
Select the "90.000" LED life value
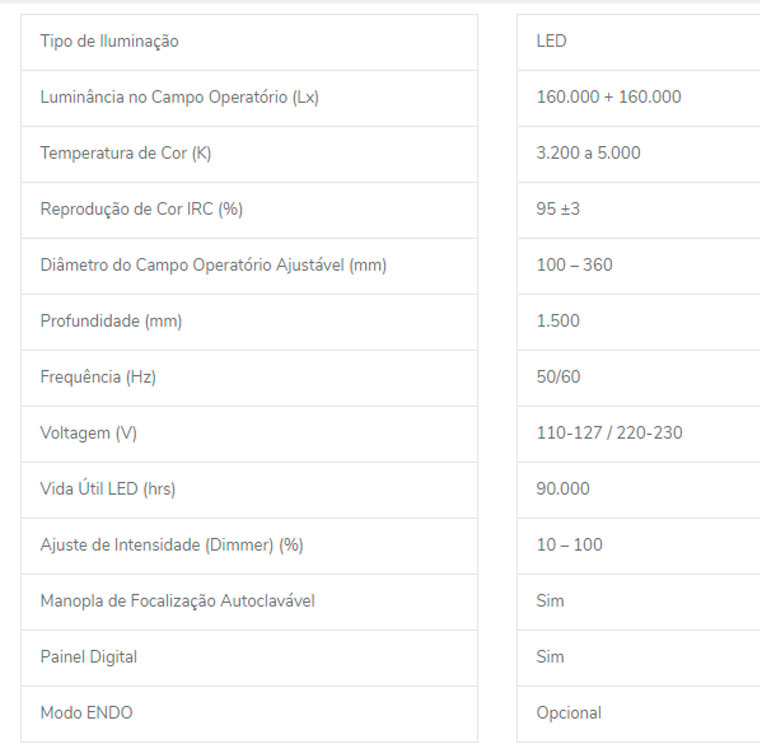tap(563, 490)
